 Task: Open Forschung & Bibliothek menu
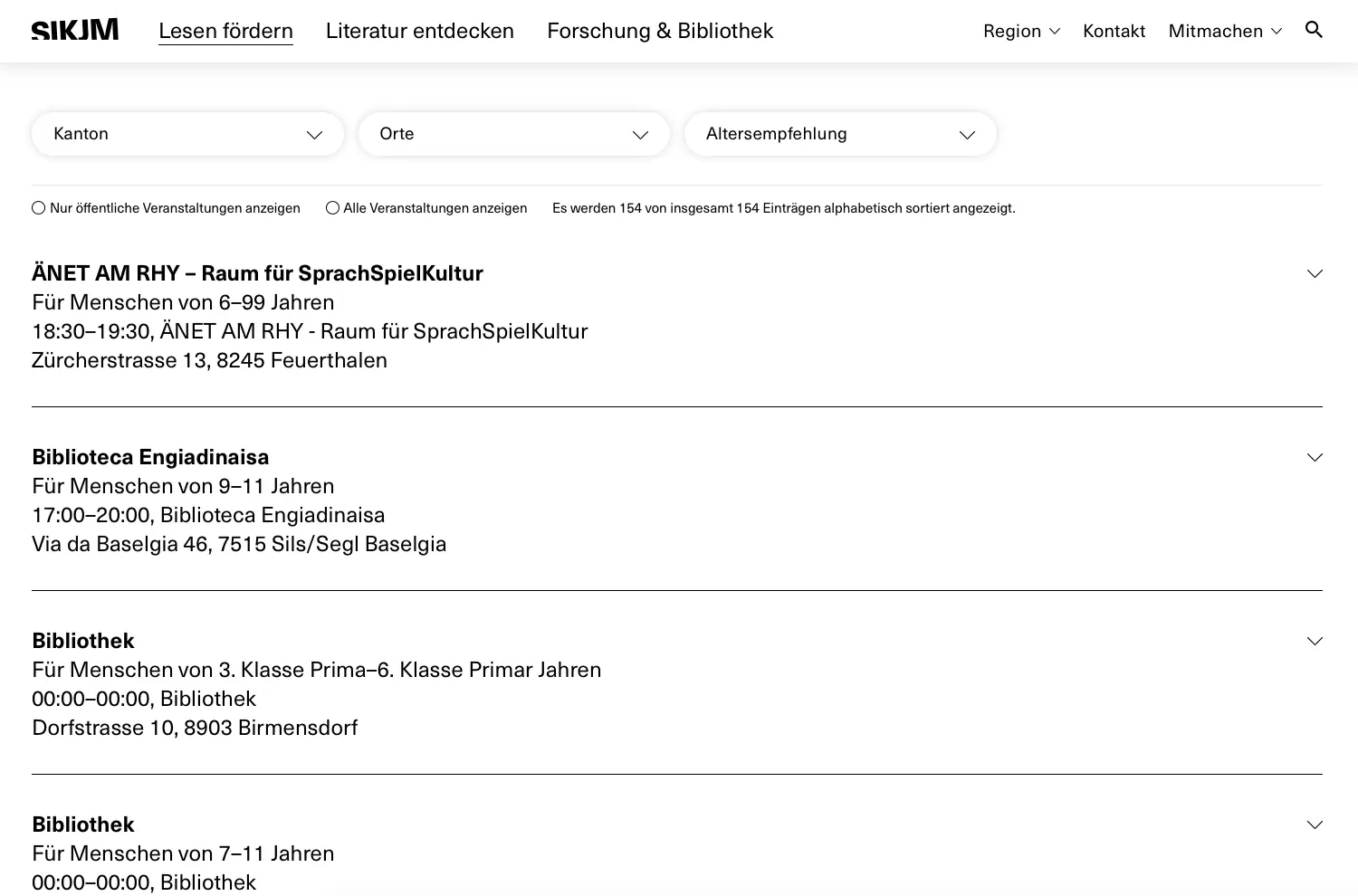tap(660, 31)
